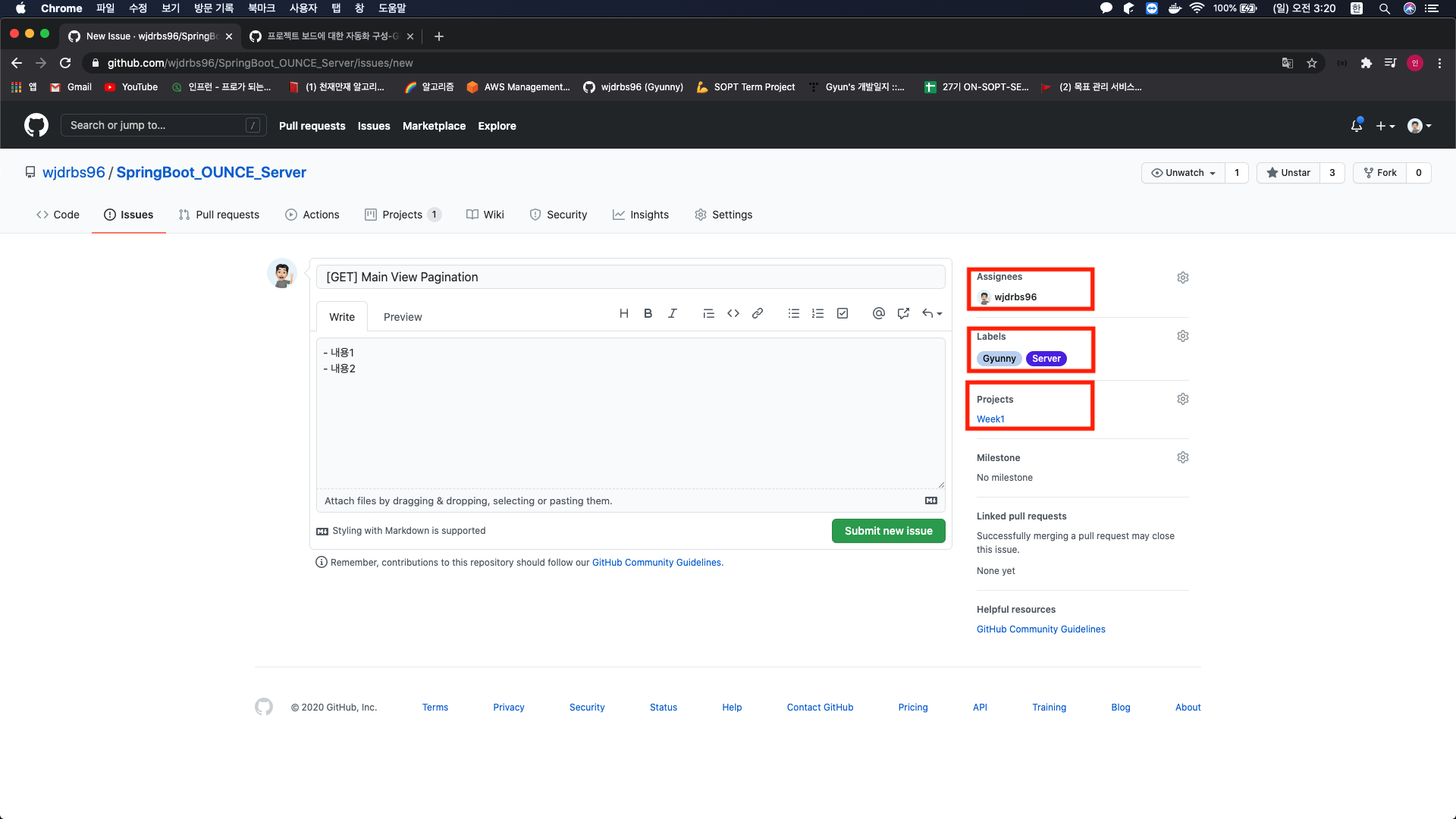Image resolution: width=1456 pixels, height=819 pixels.
Task: Insert a bulleted list
Action: click(793, 313)
